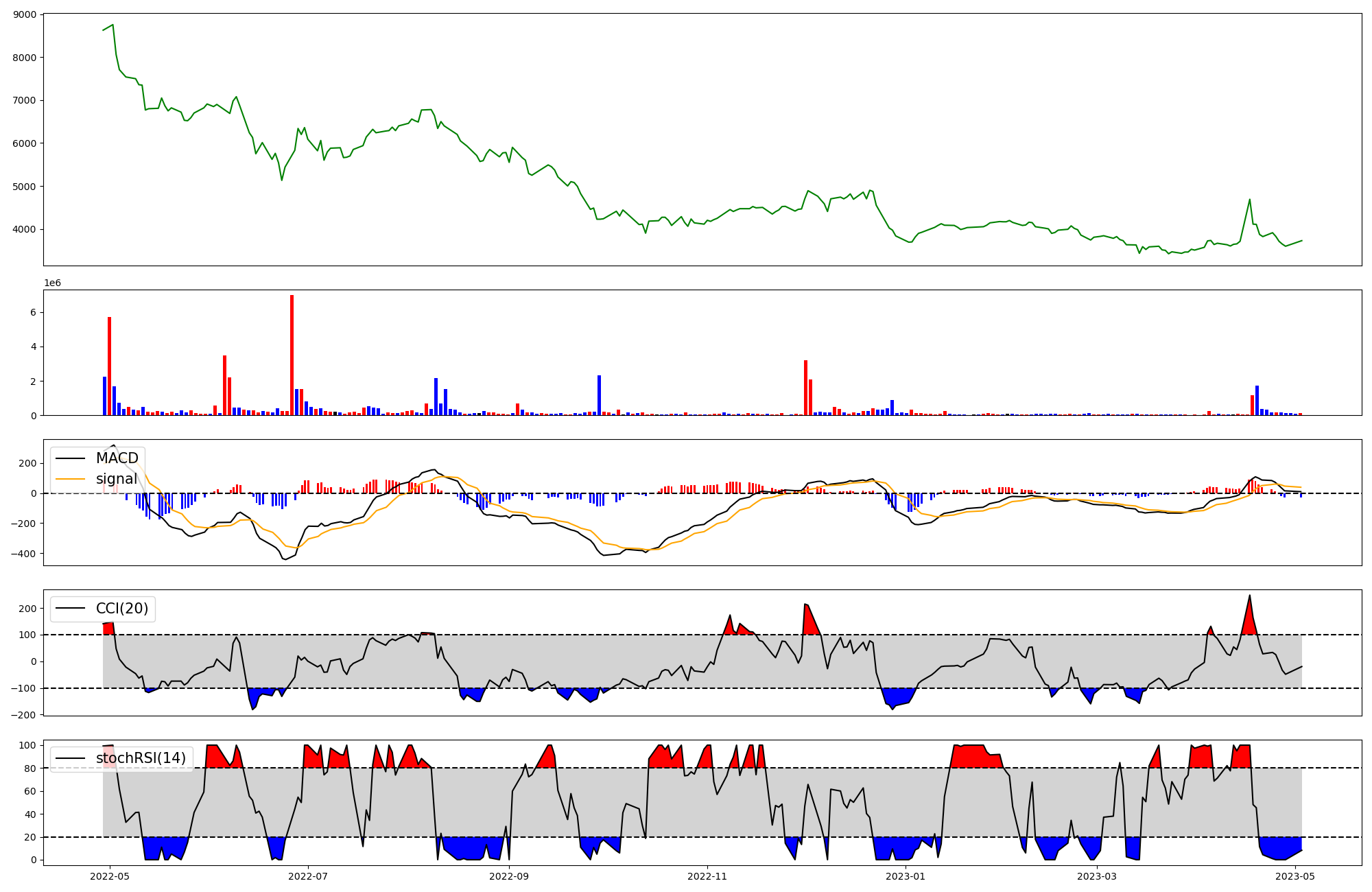Click the stochRSI(14) legend entry
This screenshot has width=1372, height=892.
[x=141, y=758]
